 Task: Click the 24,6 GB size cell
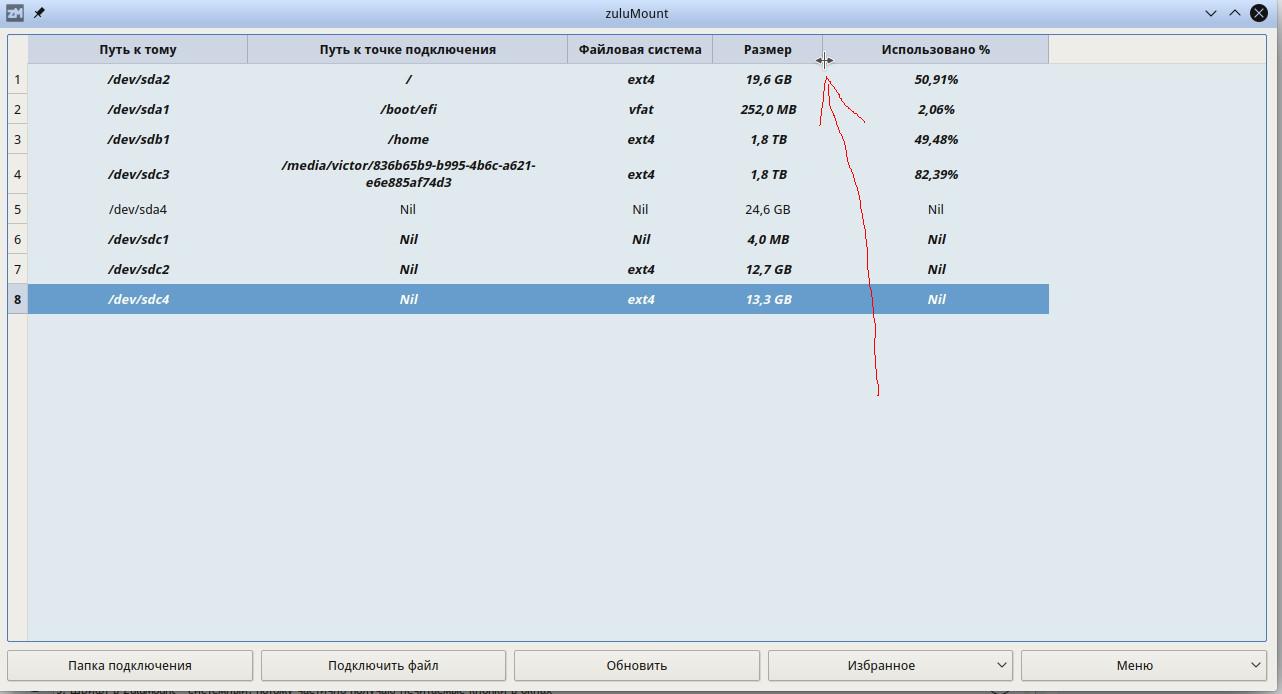tap(768, 209)
